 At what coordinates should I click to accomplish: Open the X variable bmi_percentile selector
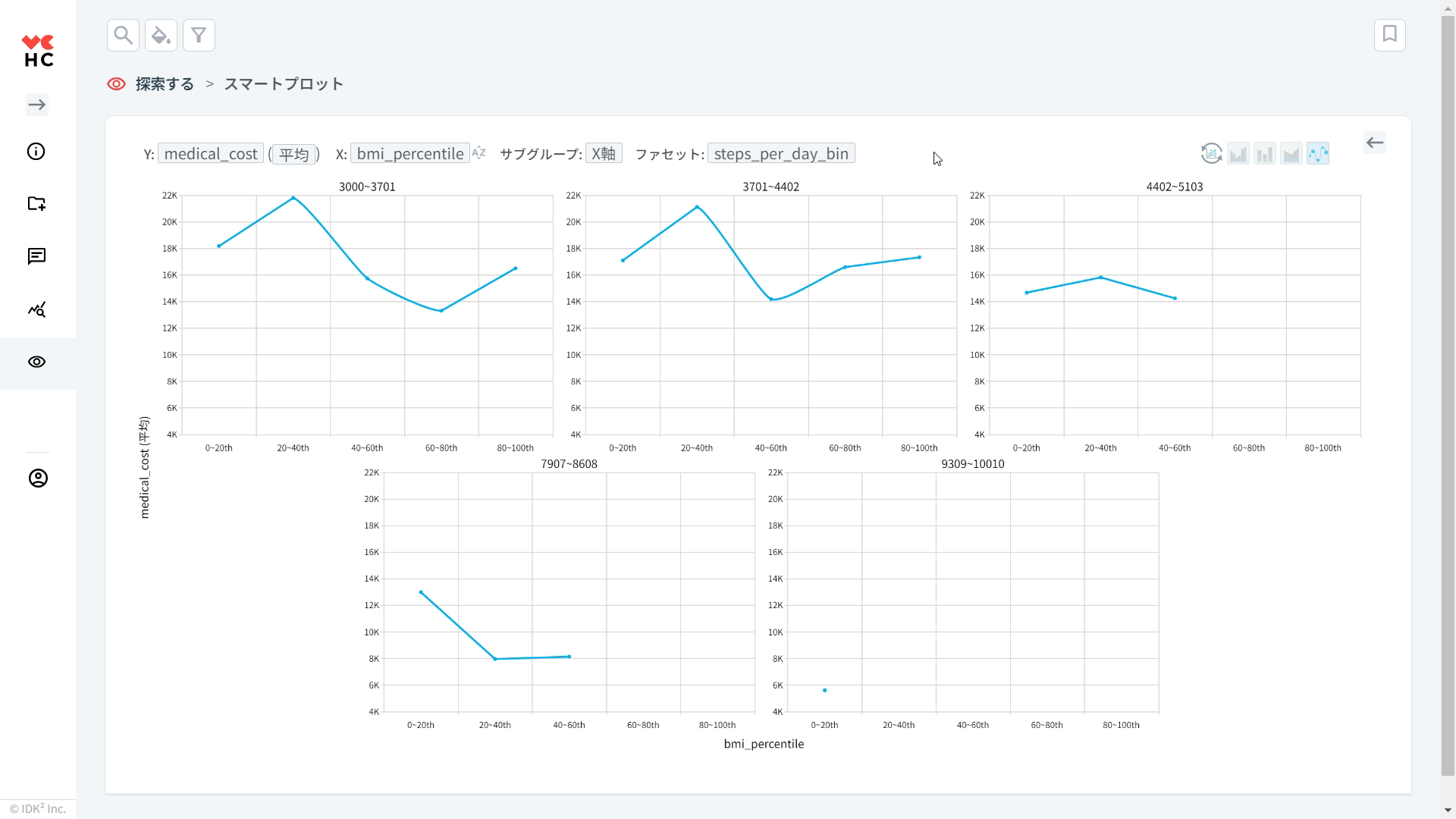[x=409, y=154]
